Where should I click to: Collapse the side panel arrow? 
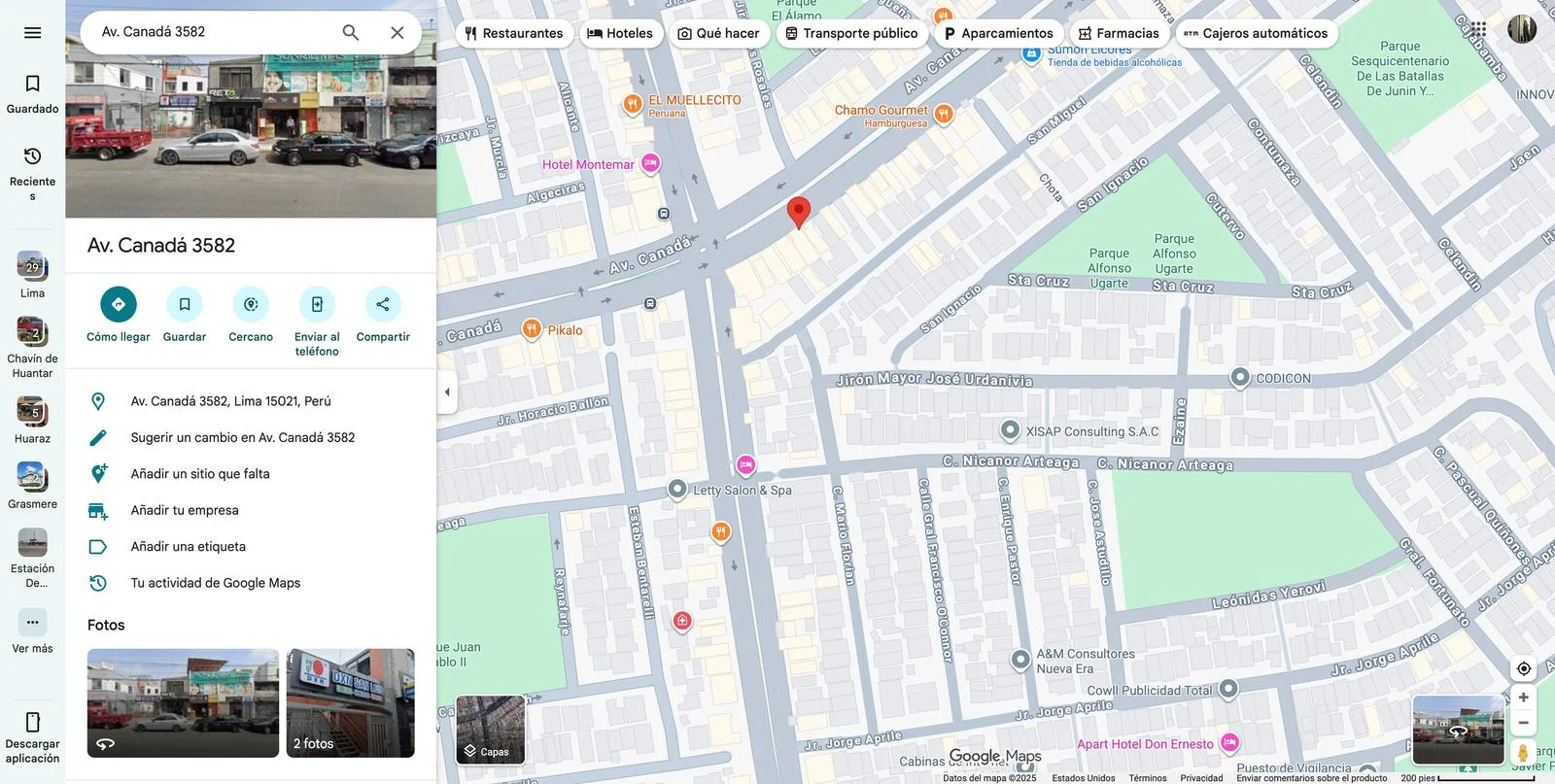447,392
